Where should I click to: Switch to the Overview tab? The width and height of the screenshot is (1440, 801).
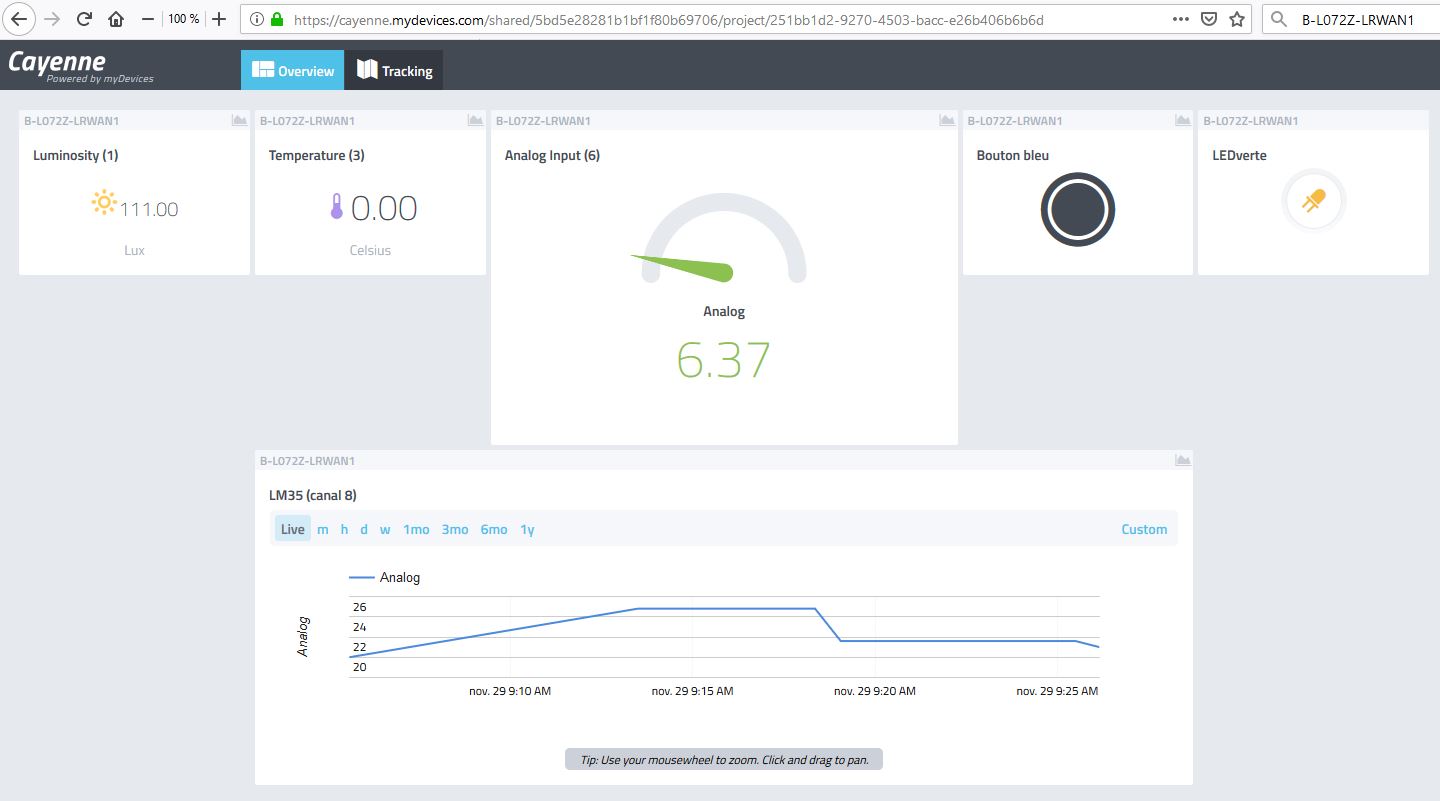click(x=293, y=71)
